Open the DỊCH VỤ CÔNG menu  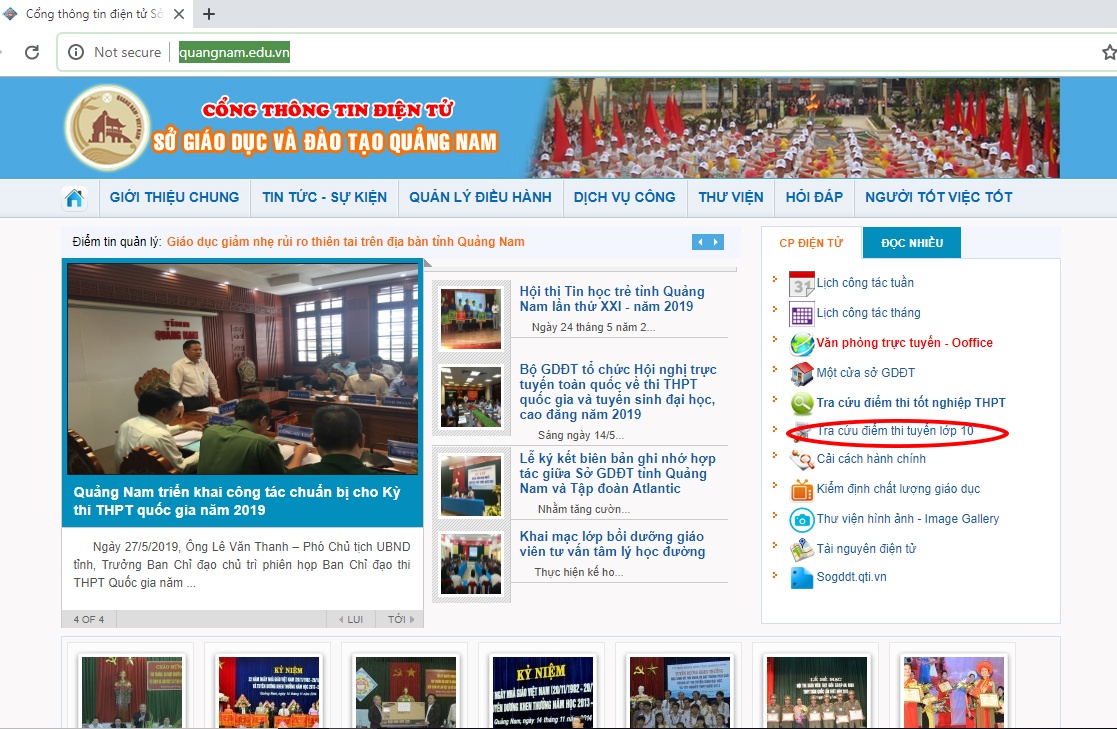pos(624,197)
